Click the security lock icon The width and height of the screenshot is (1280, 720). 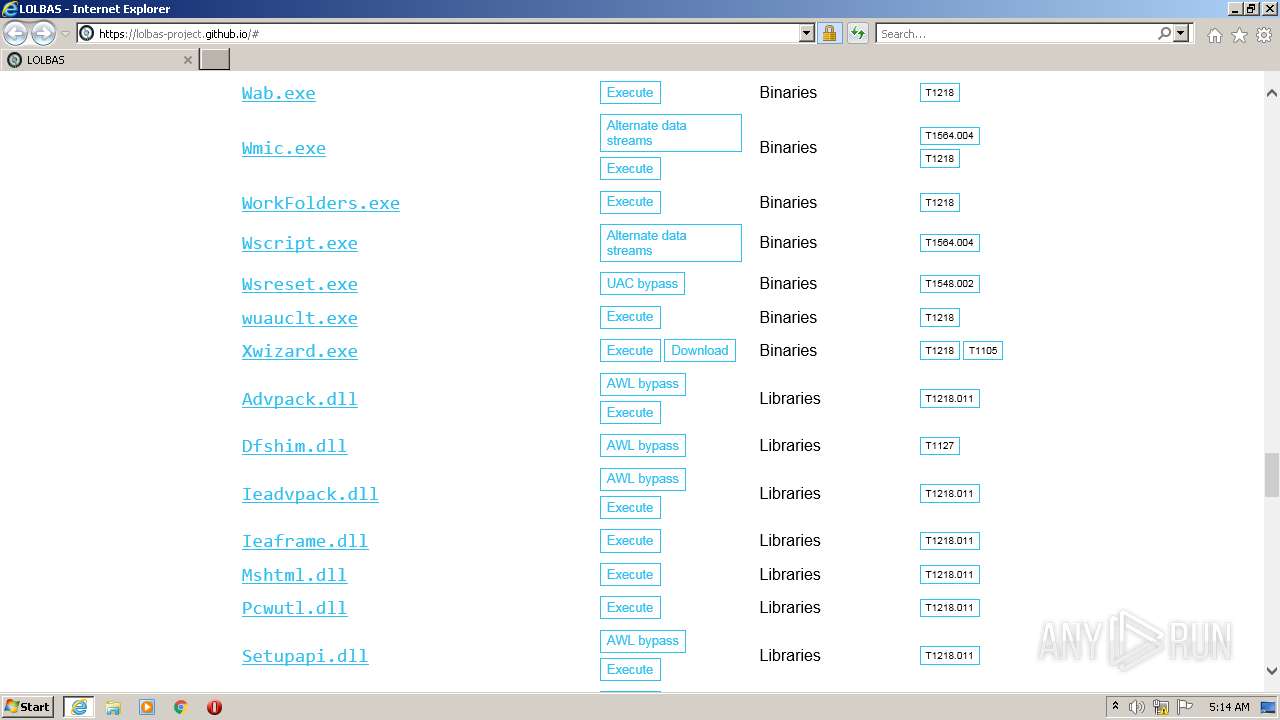coord(829,33)
